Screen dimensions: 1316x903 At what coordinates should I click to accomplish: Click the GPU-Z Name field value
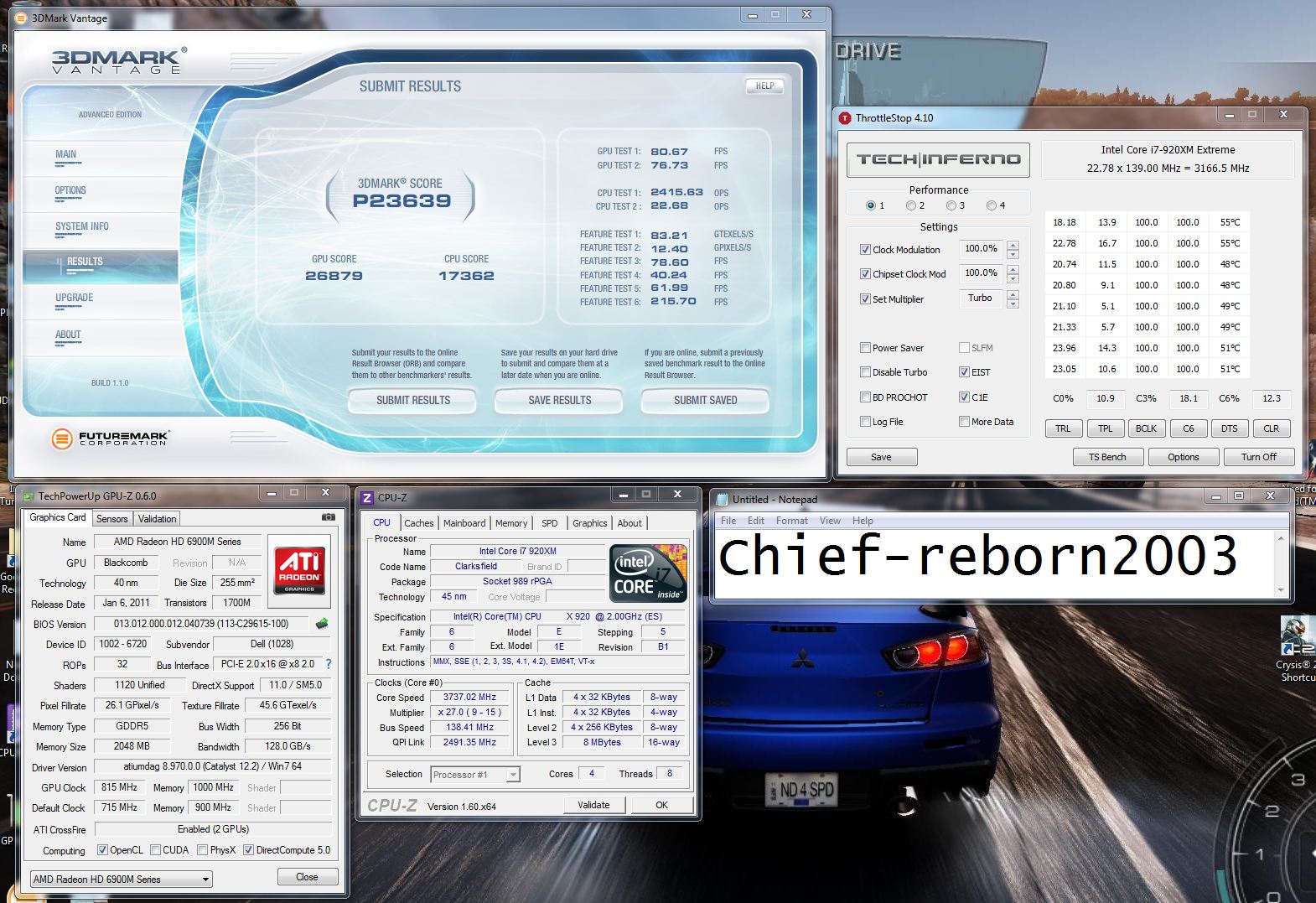tap(178, 542)
